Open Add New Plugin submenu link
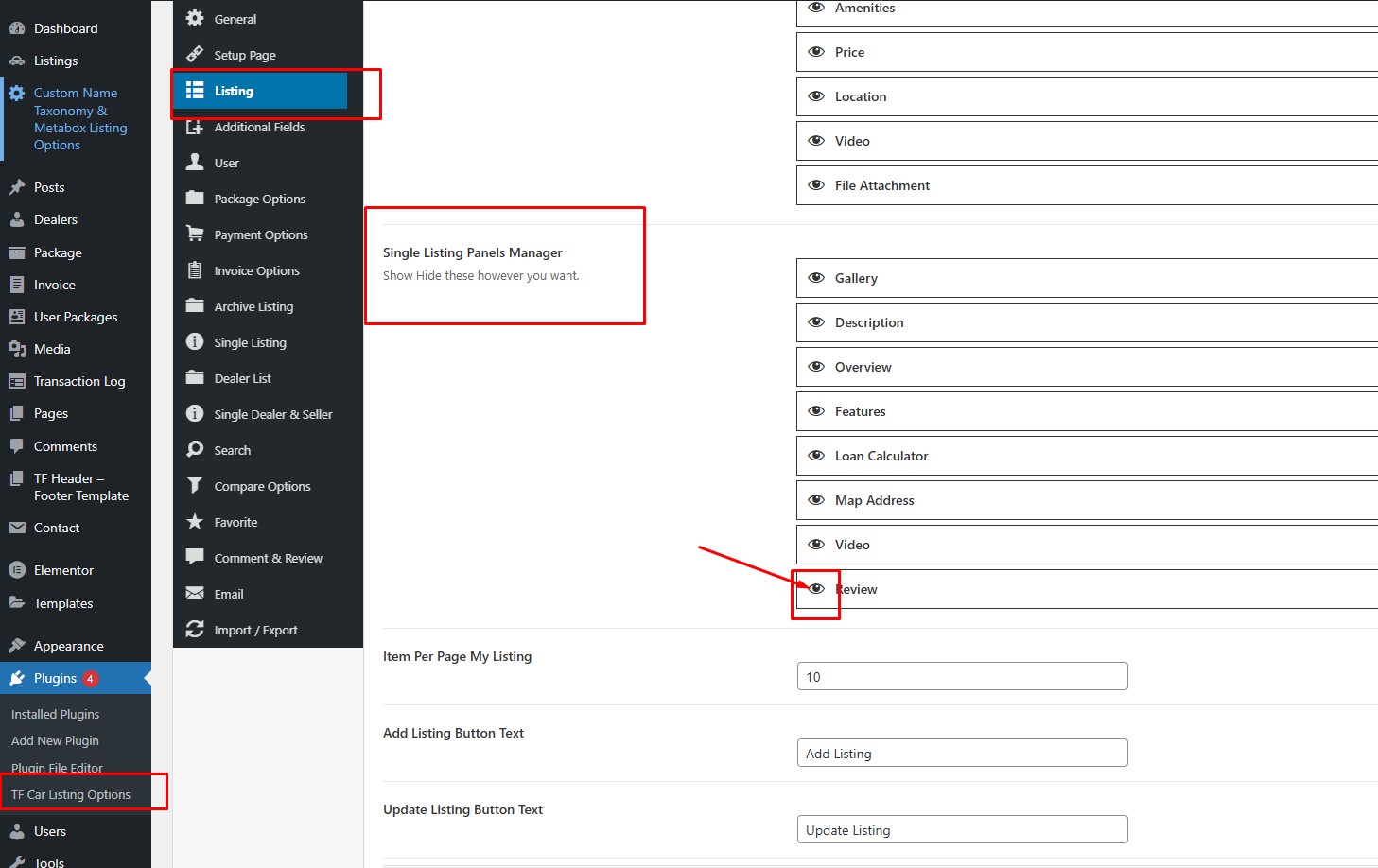Screen dimensions: 1378x868 (55, 740)
